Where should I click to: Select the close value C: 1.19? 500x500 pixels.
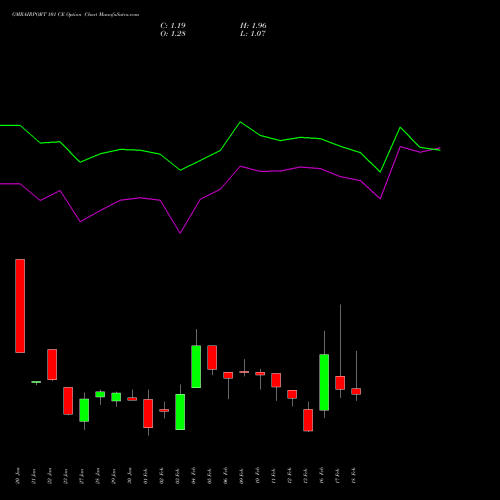173,26
